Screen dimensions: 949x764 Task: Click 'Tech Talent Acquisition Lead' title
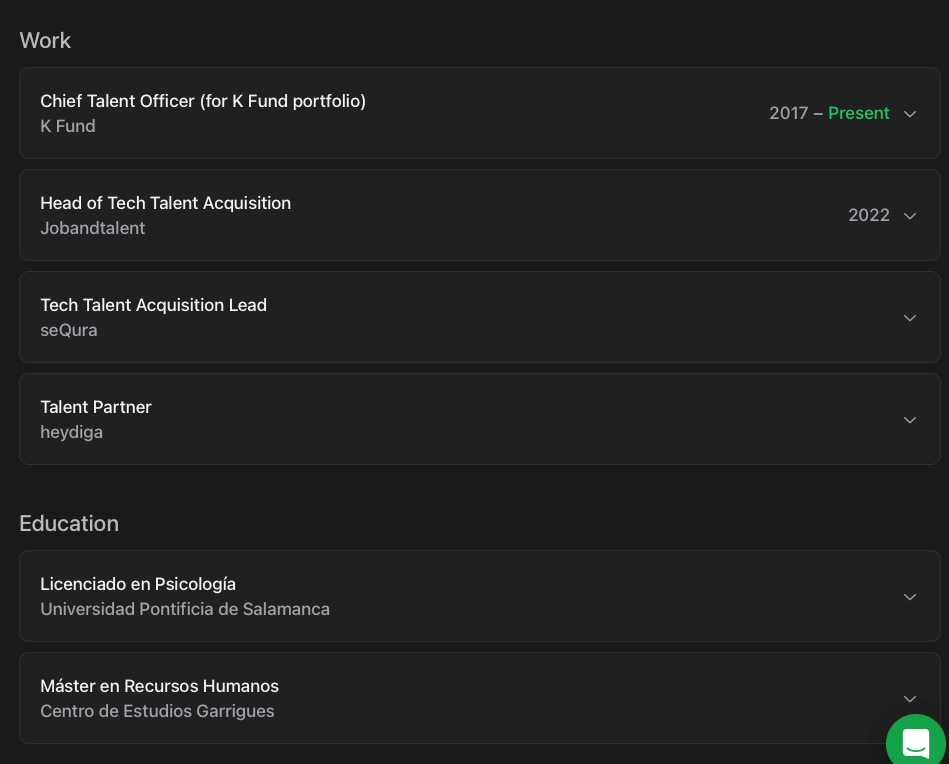pyautogui.click(x=153, y=305)
